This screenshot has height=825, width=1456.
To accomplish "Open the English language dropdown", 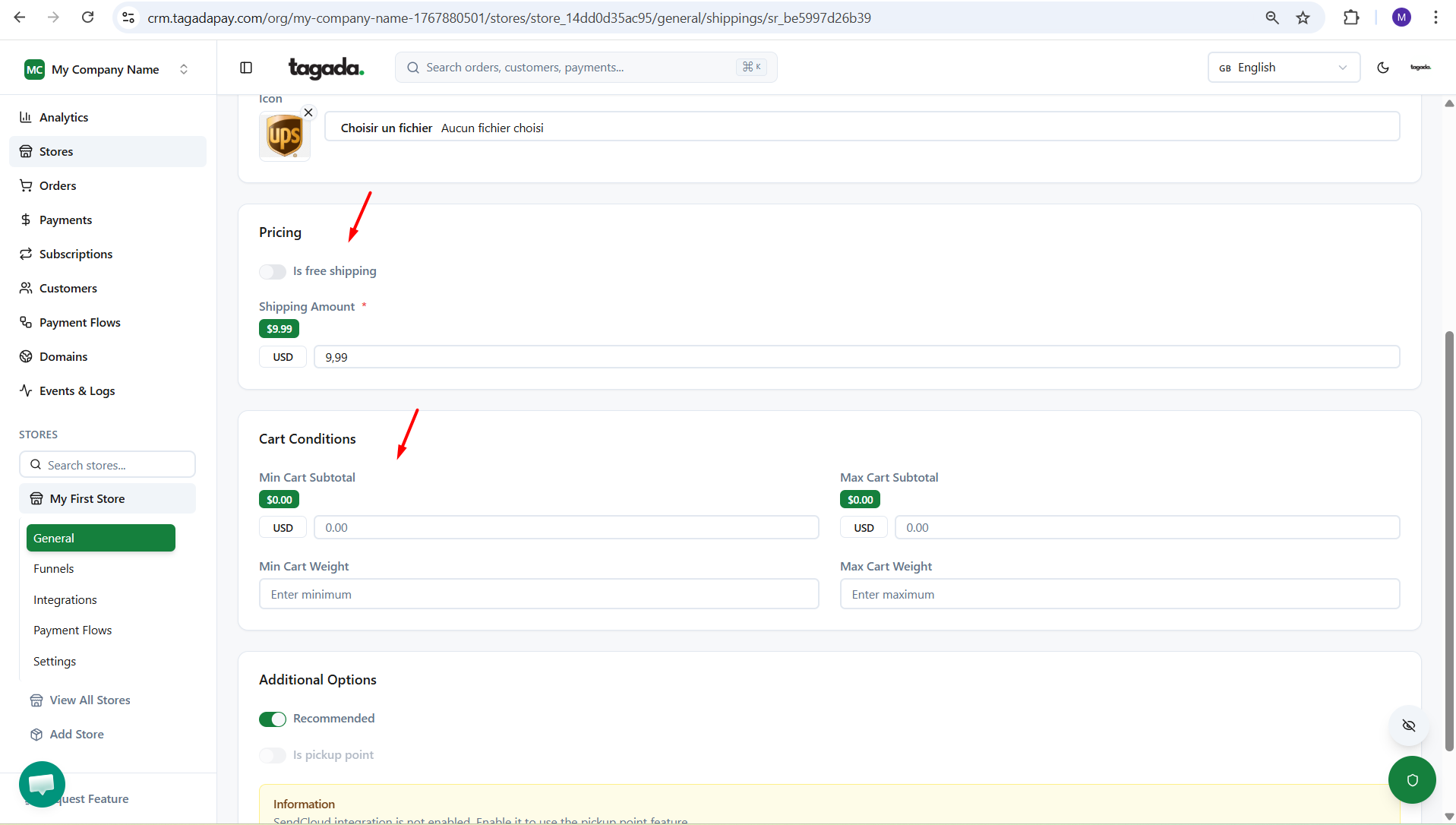I will tap(1283, 68).
